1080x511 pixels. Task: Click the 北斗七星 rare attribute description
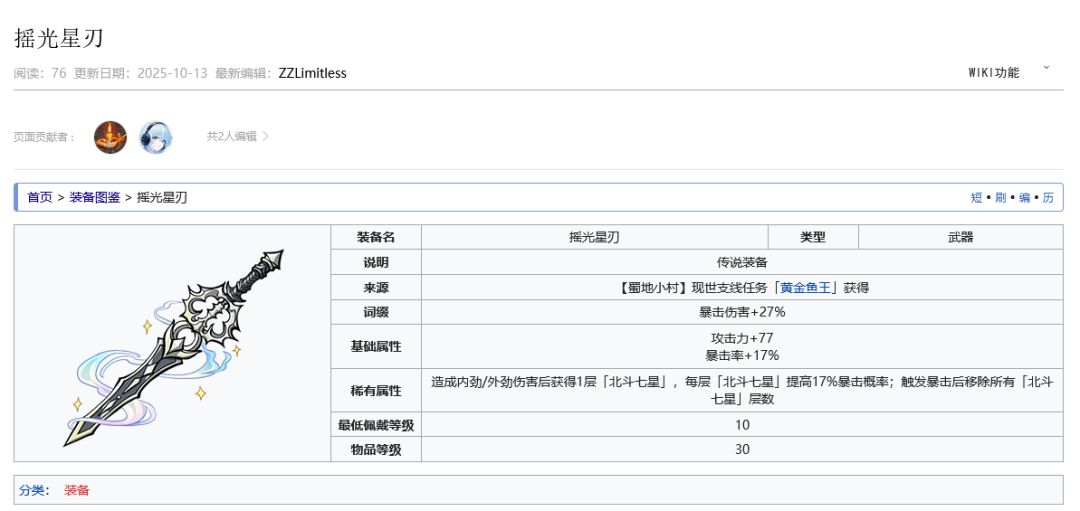point(742,390)
